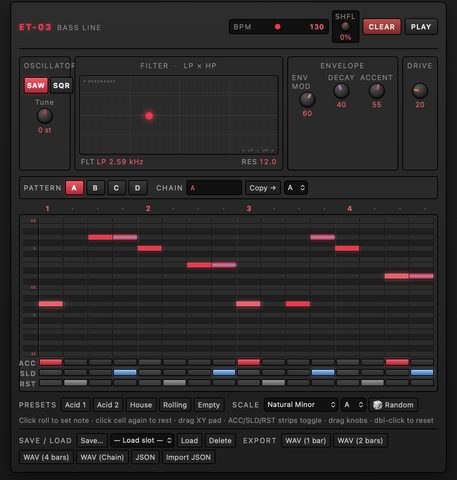Image resolution: width=457 pixels, height=480 pixels.
Task: Switch to pattern D
Action: (137, 188)
